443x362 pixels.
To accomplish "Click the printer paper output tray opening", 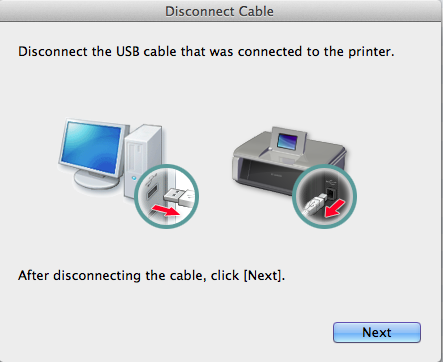I will (x=265, y=175).
